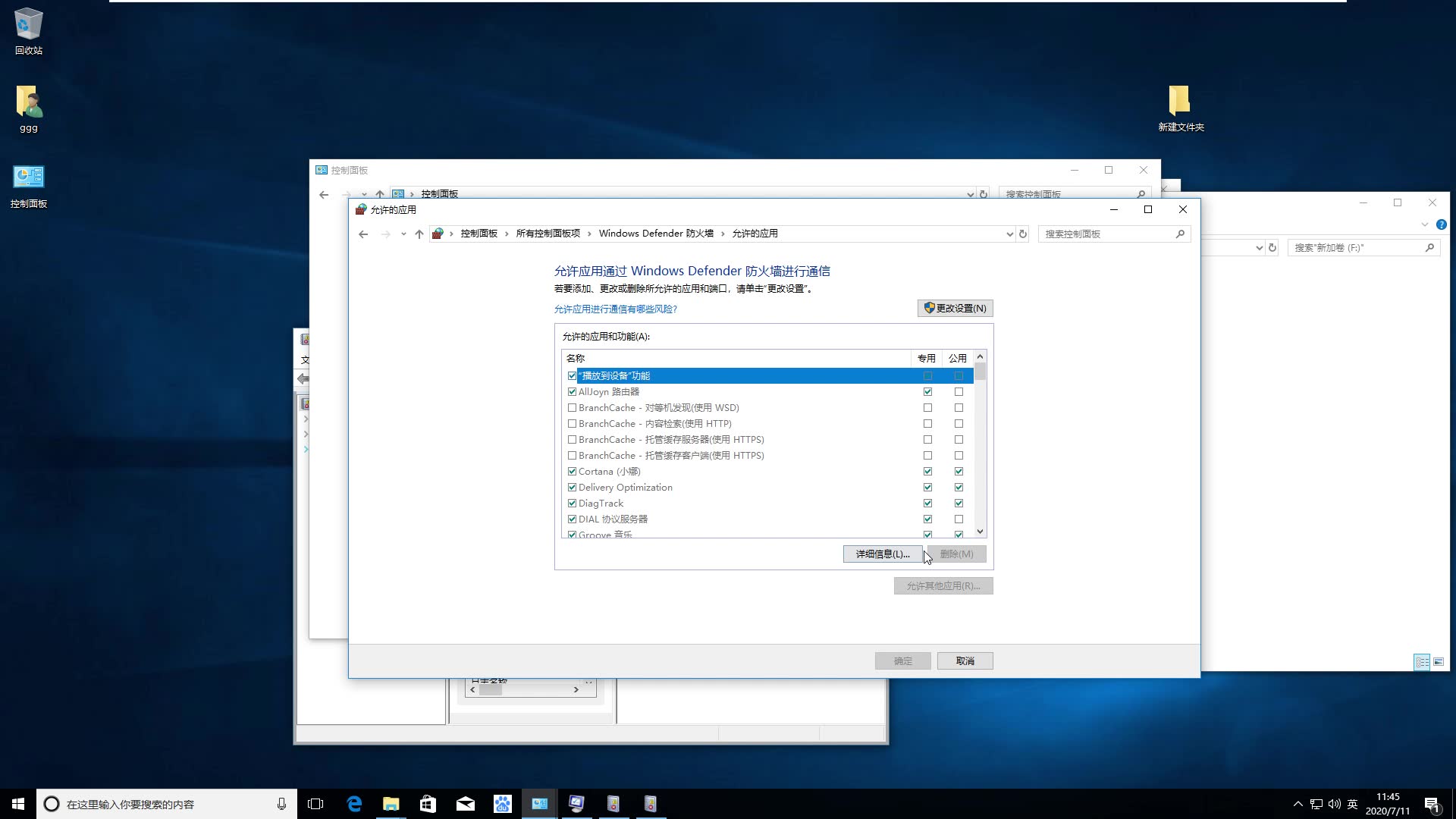Launch Microsoft Edge from the taskbar
1456x819 pixels.
tap(354, 804)
